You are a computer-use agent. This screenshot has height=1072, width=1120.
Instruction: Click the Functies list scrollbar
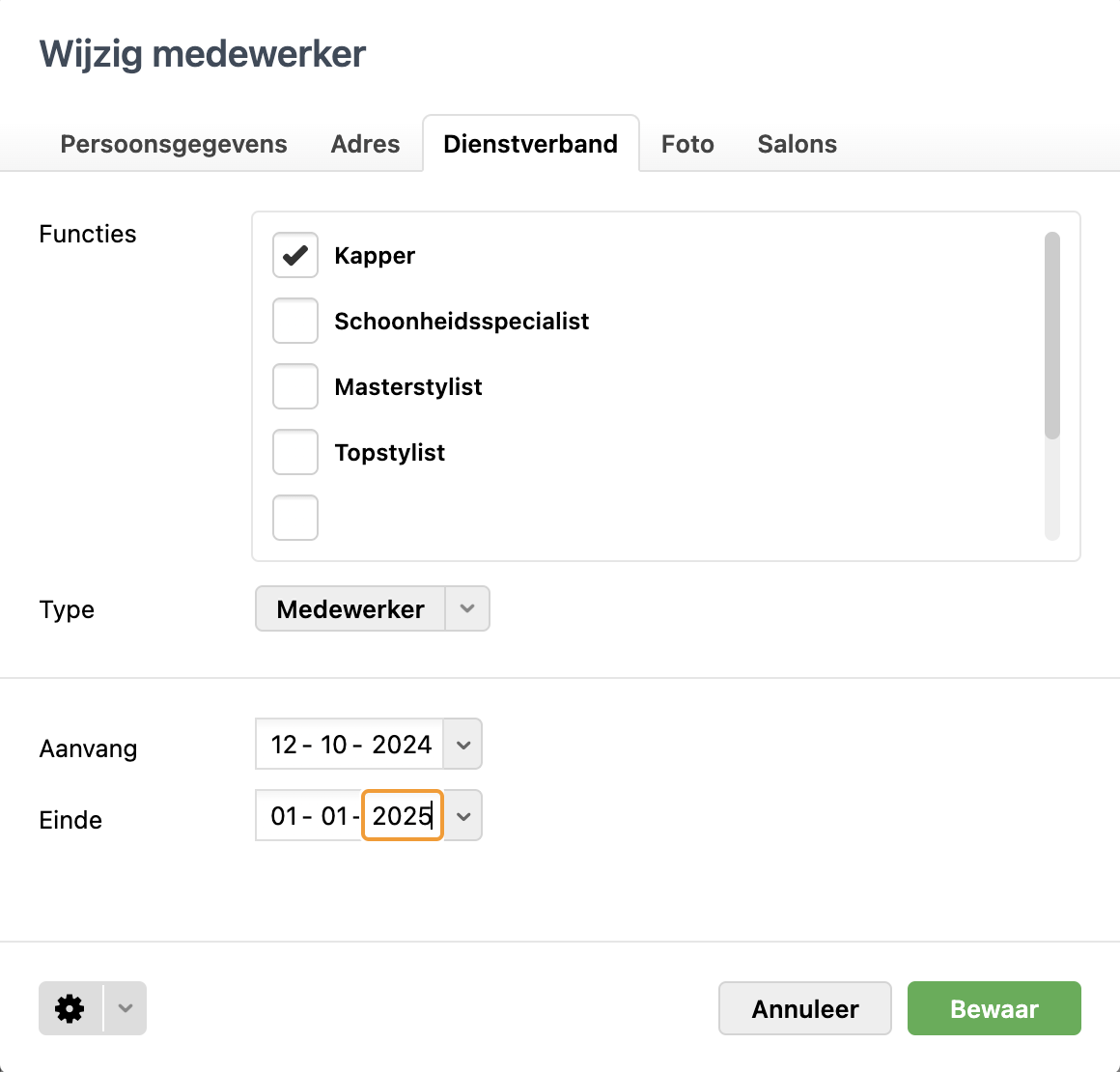(1052, 336)
